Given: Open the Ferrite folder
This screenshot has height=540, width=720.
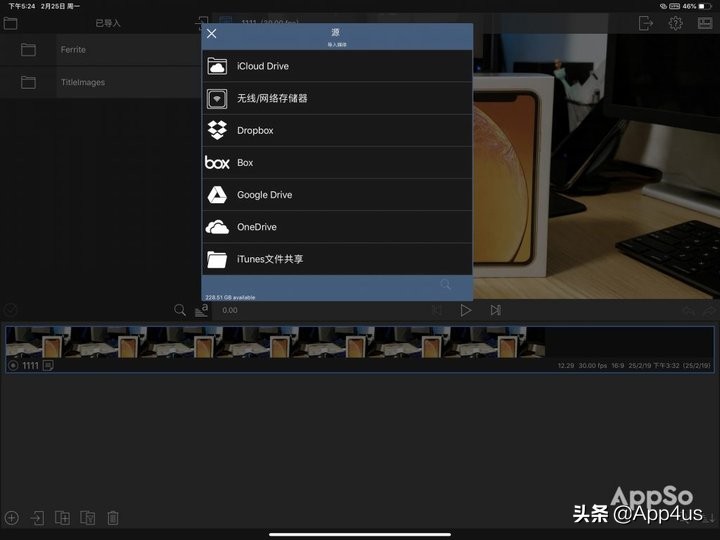Looking at the screenshot, I should pyautogui.click(x=101, y=50).
